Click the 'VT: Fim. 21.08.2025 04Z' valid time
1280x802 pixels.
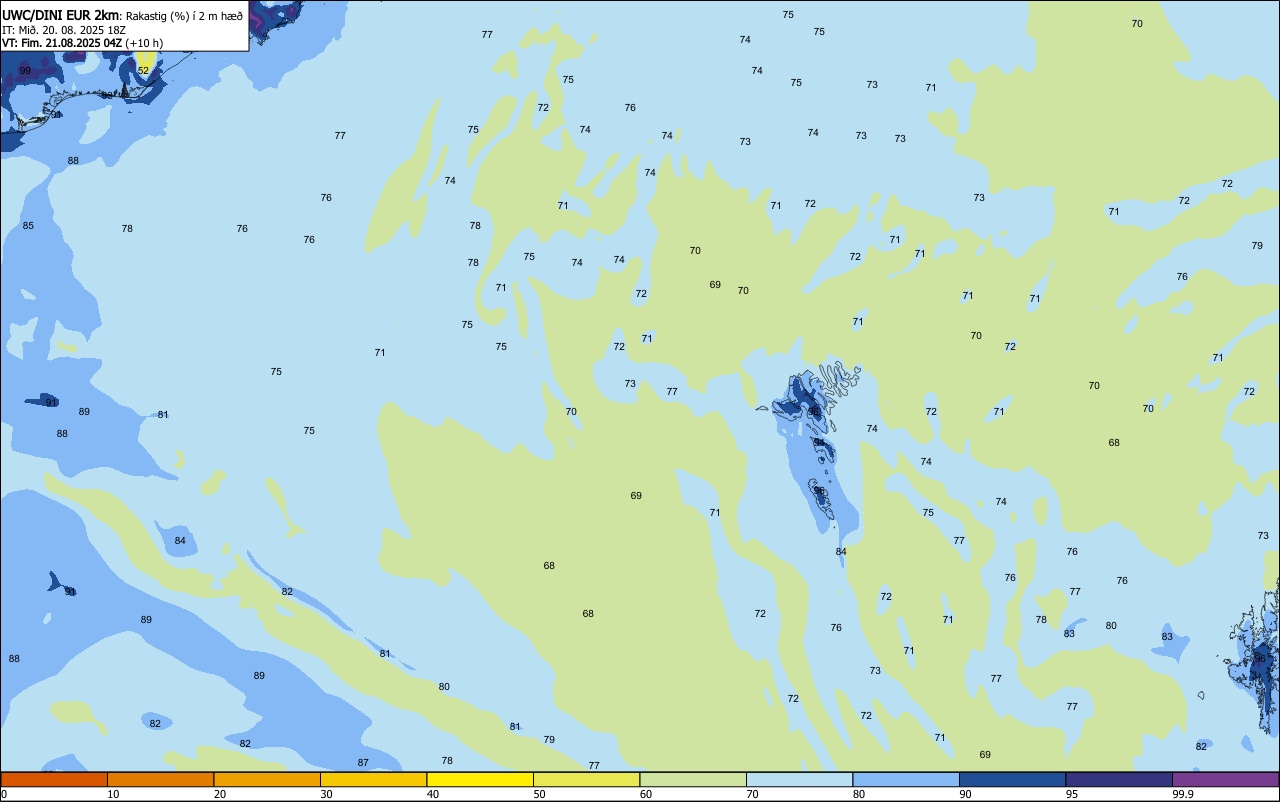62,43
